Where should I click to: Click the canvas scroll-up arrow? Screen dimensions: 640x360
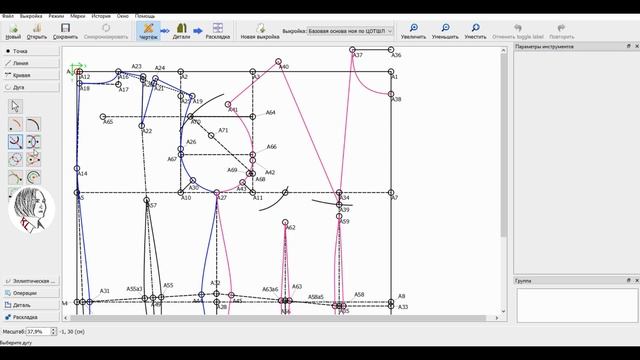point(503,50)
